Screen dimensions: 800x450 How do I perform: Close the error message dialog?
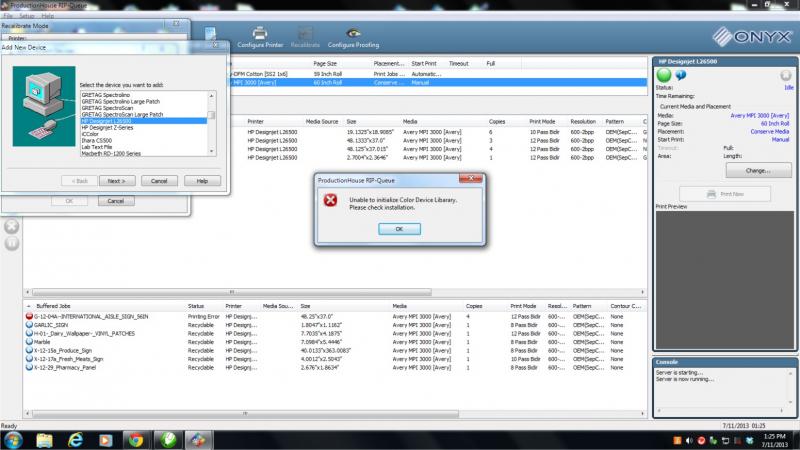pyautogui.click(x=471, y=178)
